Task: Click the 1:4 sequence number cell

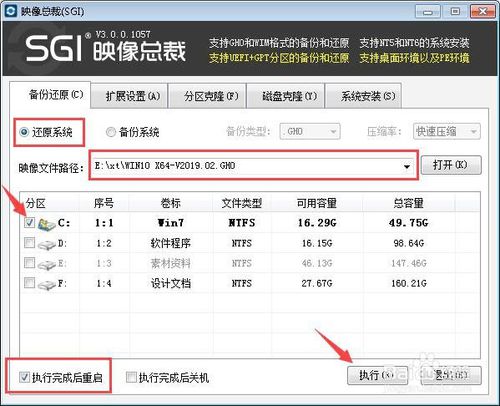Action: [104, 283]
